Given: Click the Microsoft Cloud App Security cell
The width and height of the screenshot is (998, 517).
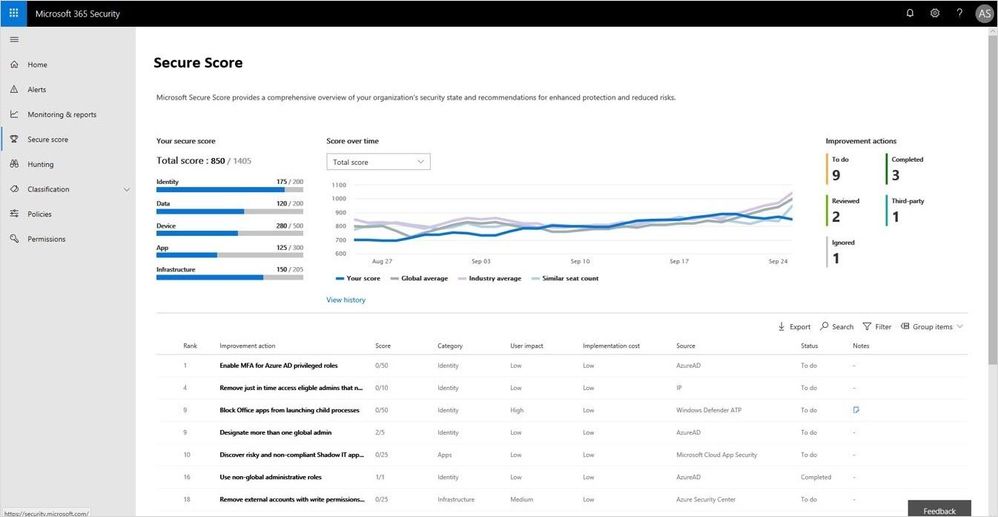Looking at the screenshot, I should pyautogui.click(x=717, y=455).
